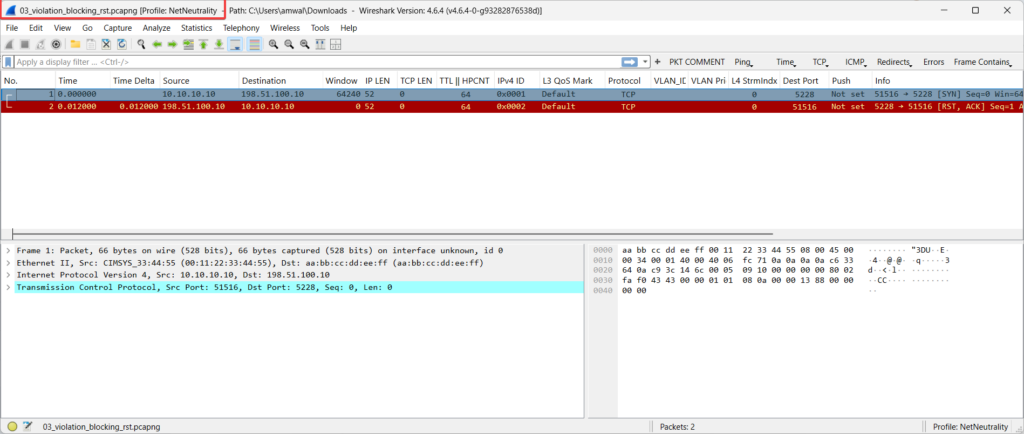Expand the Frame 1 tree node
Viewport: 1024px width, 434px height.
coord(8,250)
